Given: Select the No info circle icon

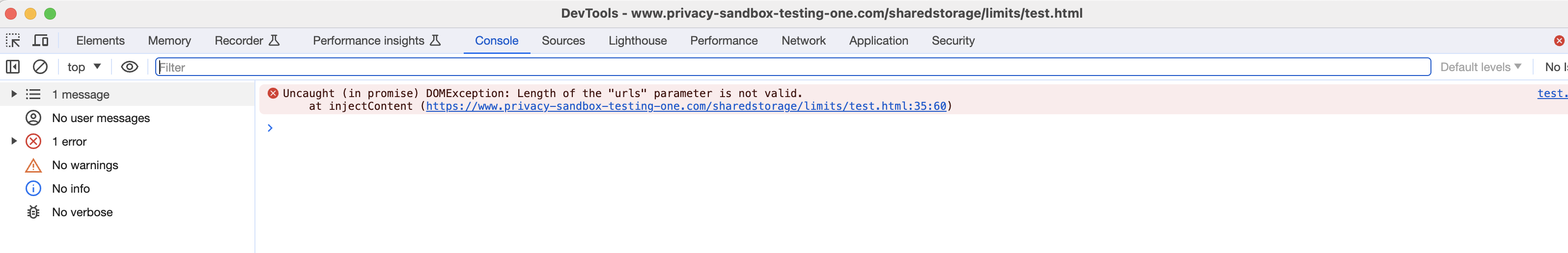Looking at the screenshot, I should tap(33, 189).
